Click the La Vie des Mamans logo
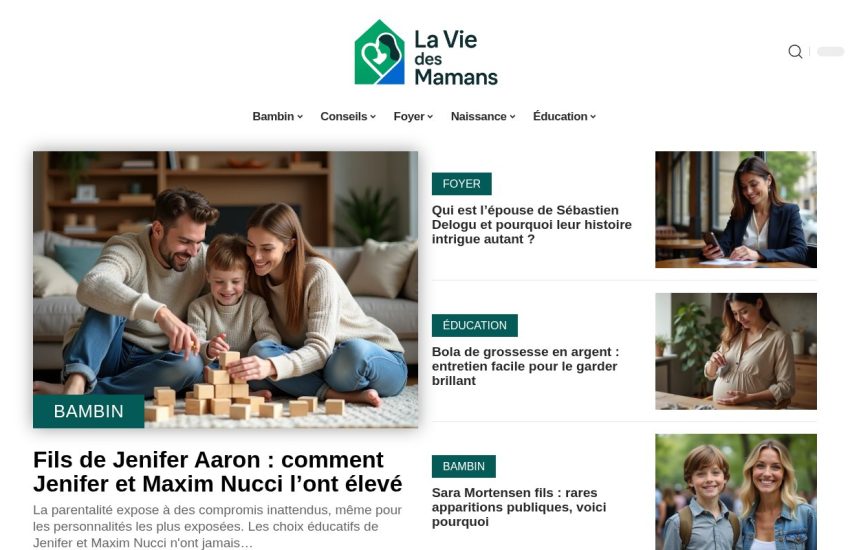This screenshot has height=550, width=850. pyautogui.click(x=426, y=53)
